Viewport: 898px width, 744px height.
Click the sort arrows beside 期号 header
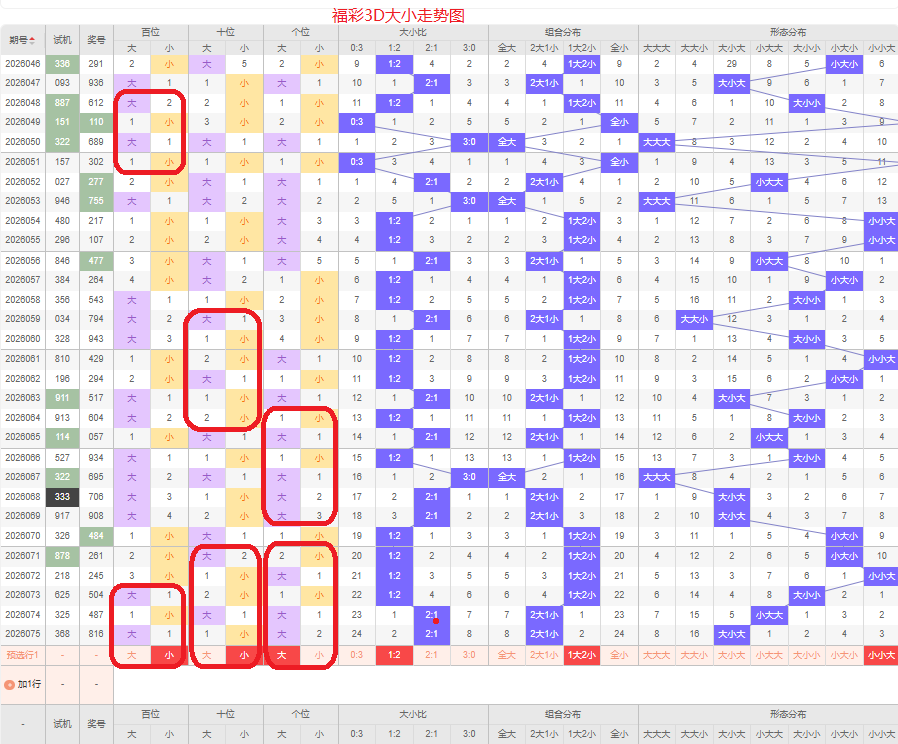point(32,40)
